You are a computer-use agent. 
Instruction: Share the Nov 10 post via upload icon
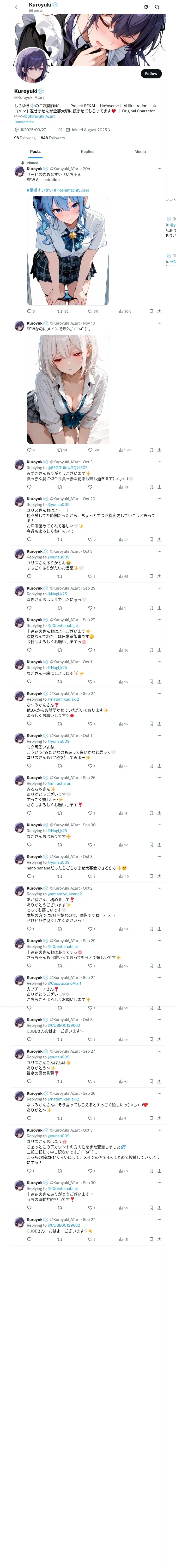(x=159, y=451)
